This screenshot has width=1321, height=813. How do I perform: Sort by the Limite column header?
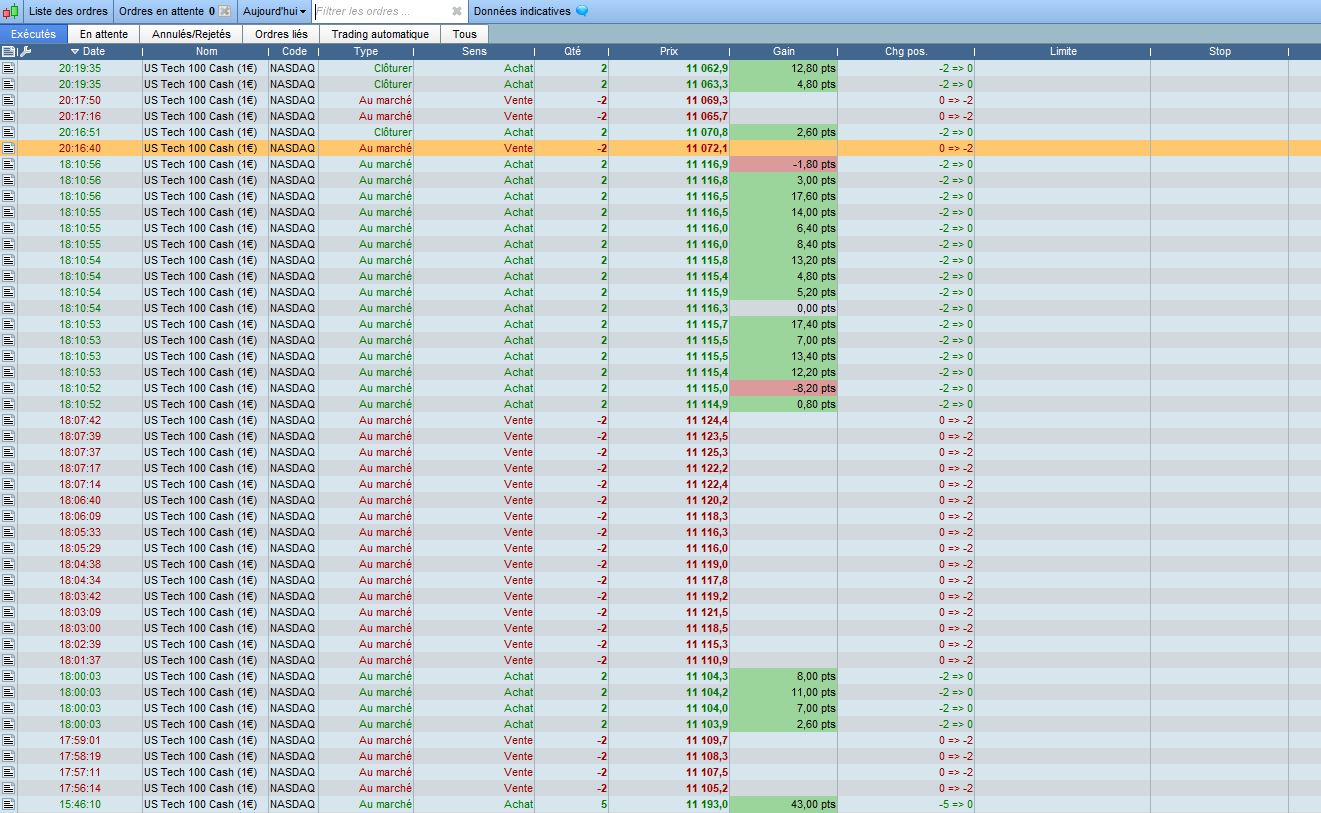pyautogui.click(x=1063, y=51)
